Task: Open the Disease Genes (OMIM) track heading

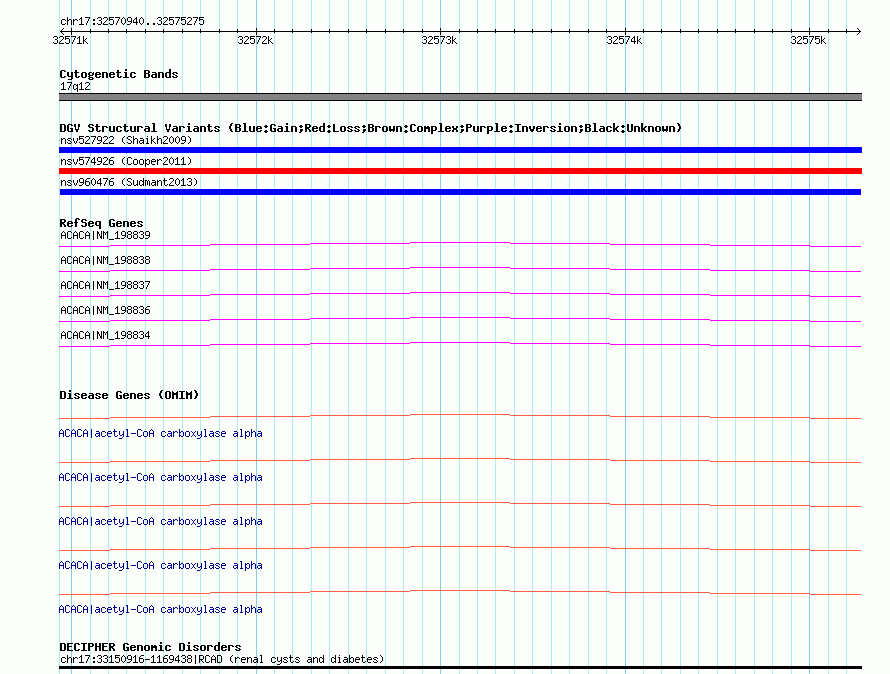Action: [129, 395]
